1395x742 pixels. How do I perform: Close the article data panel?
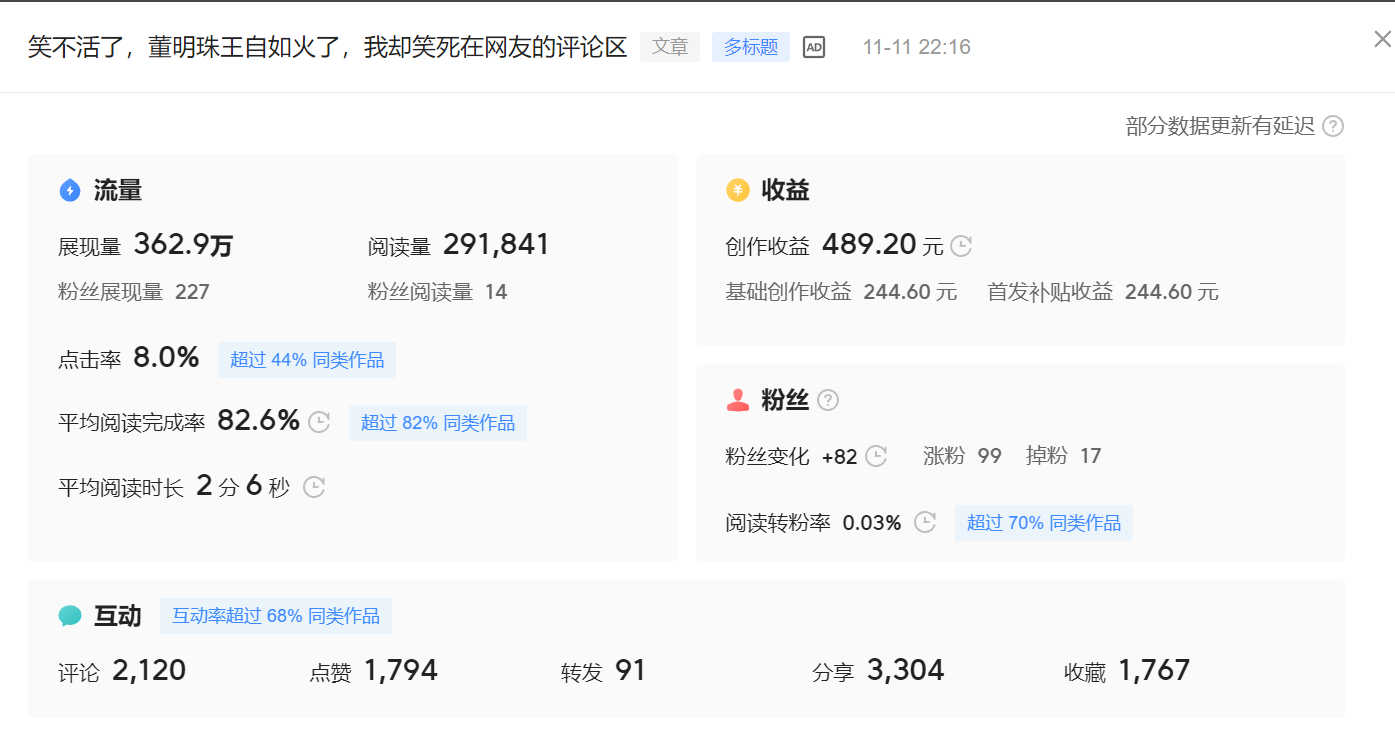tap(1382, 39)
